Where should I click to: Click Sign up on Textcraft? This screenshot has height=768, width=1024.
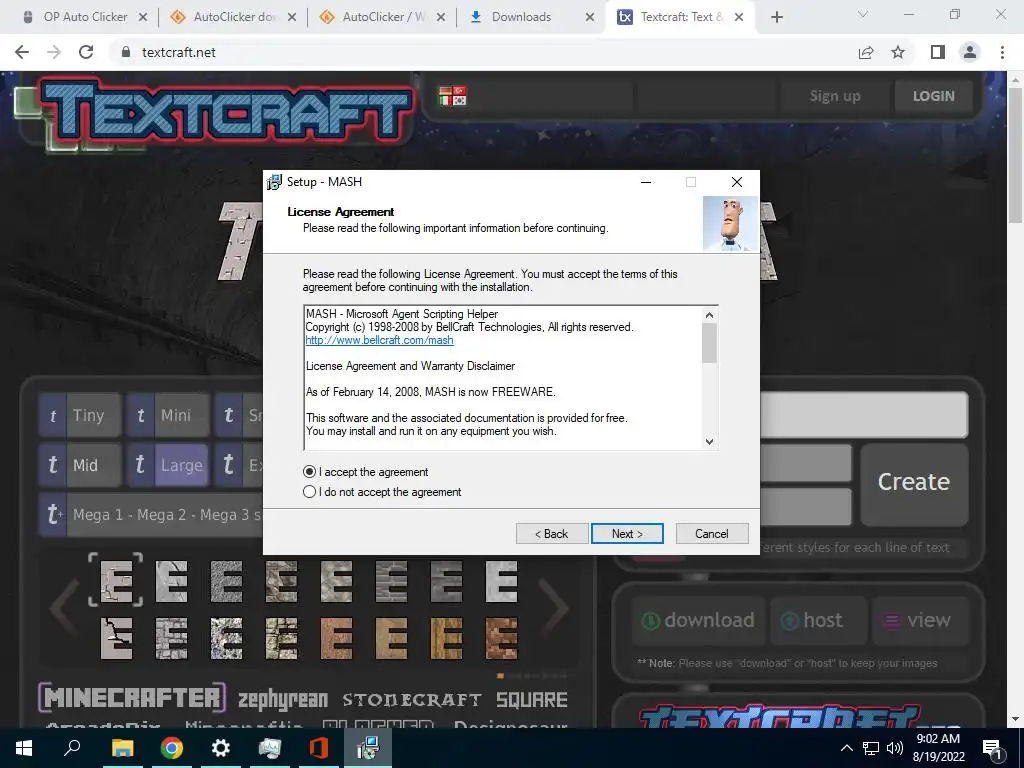tap(835, 96)
